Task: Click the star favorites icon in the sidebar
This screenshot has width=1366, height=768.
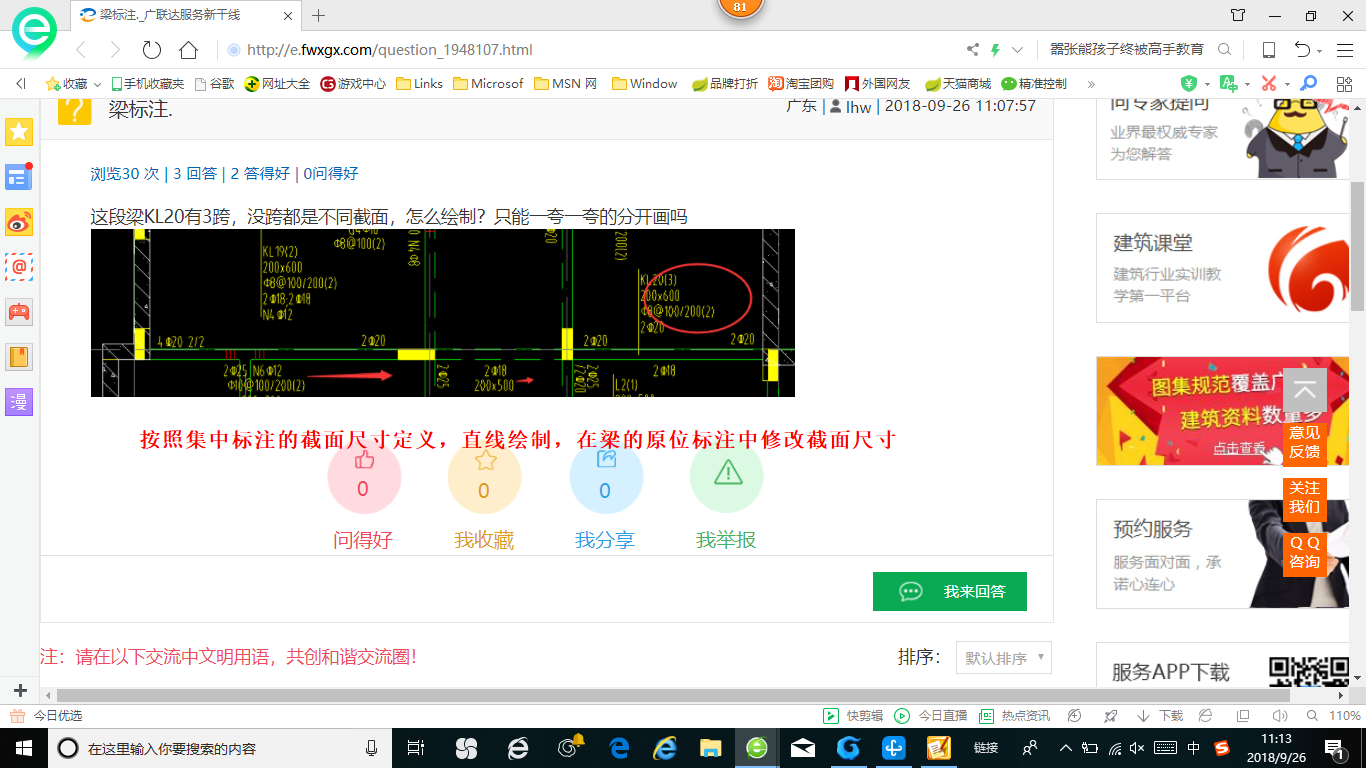Action: tap(19, 132)
